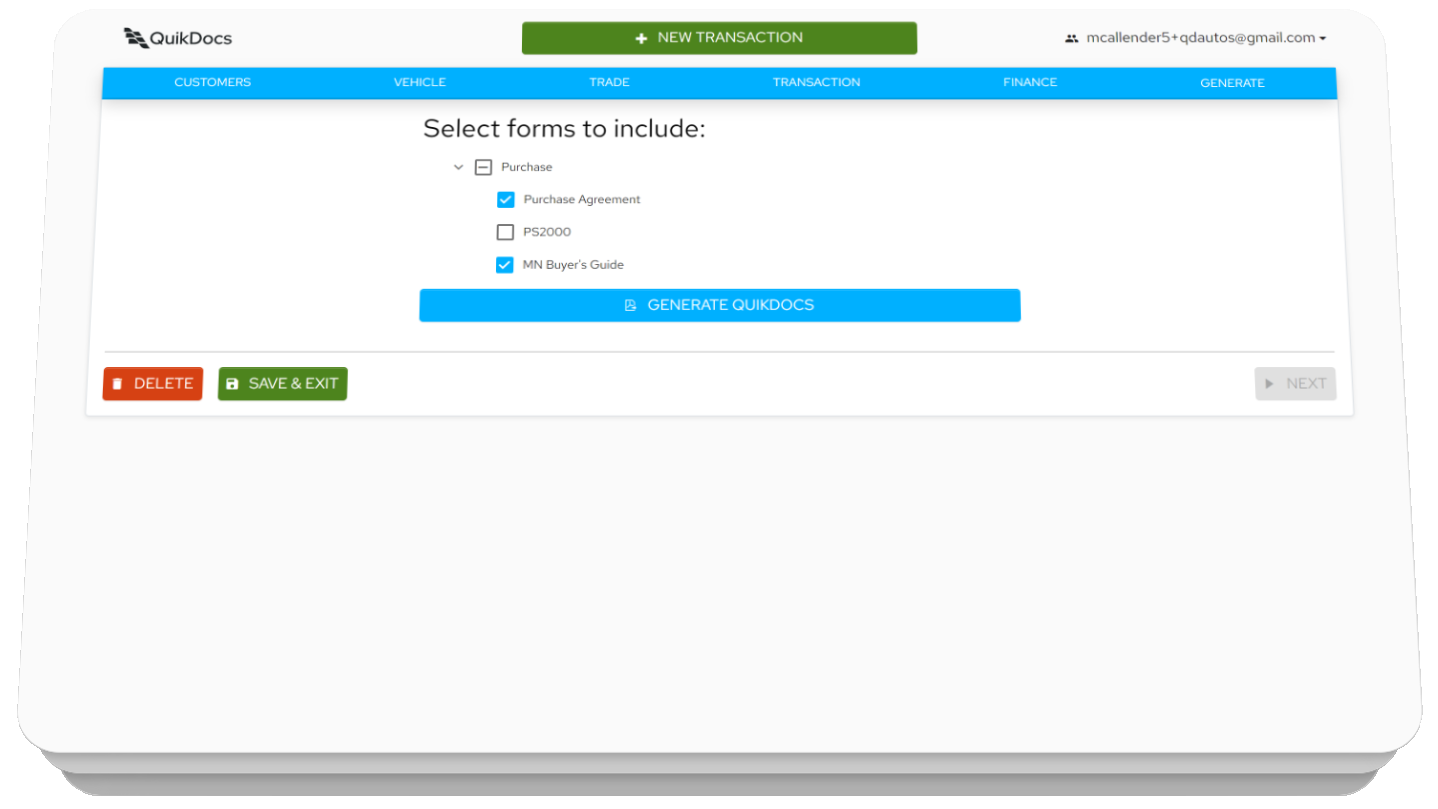This screenshot has height=809, width=1438.
Task: Click Save & Exit
Action: 283,384
